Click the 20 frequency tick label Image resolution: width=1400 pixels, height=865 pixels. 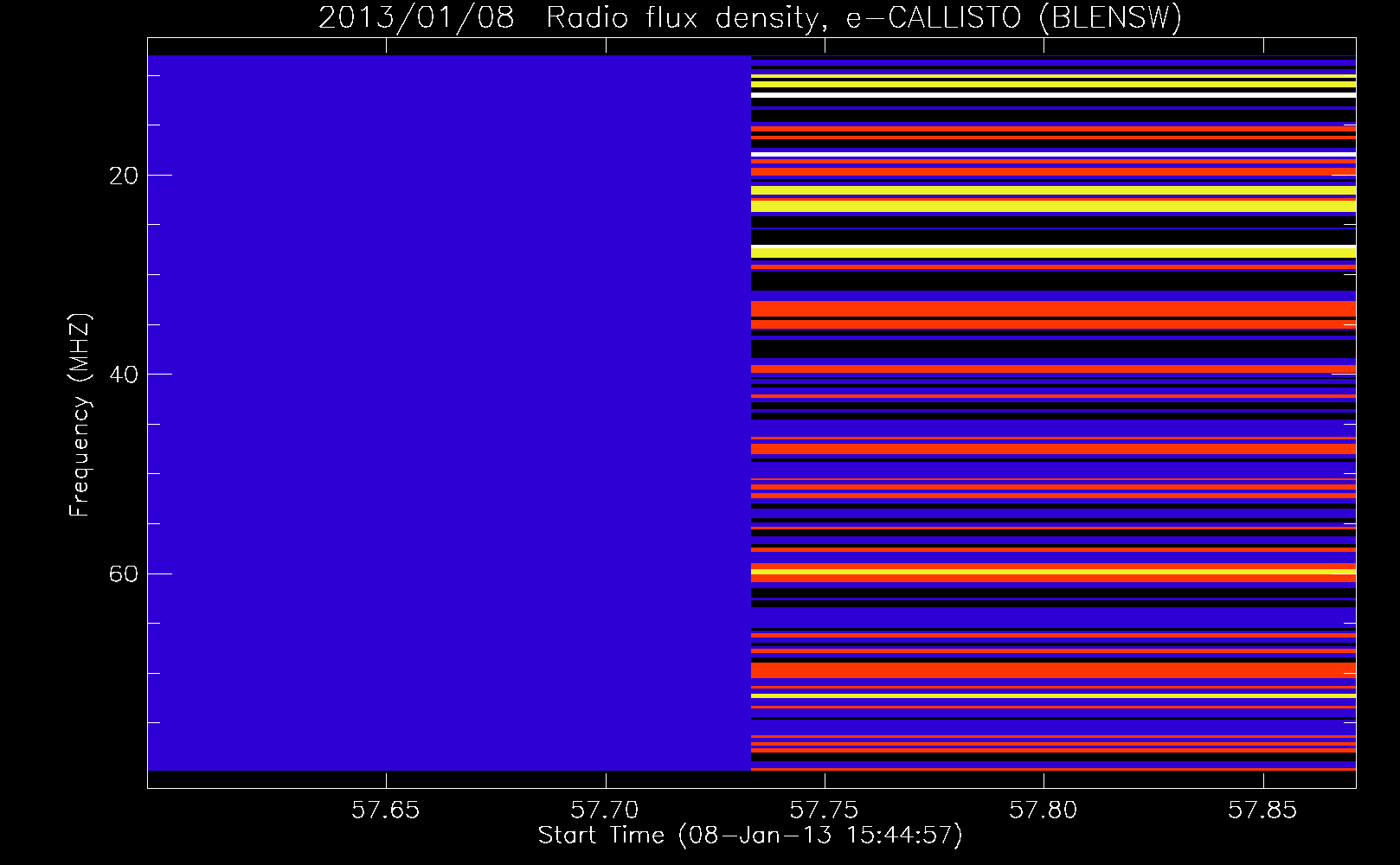point(124,176)
